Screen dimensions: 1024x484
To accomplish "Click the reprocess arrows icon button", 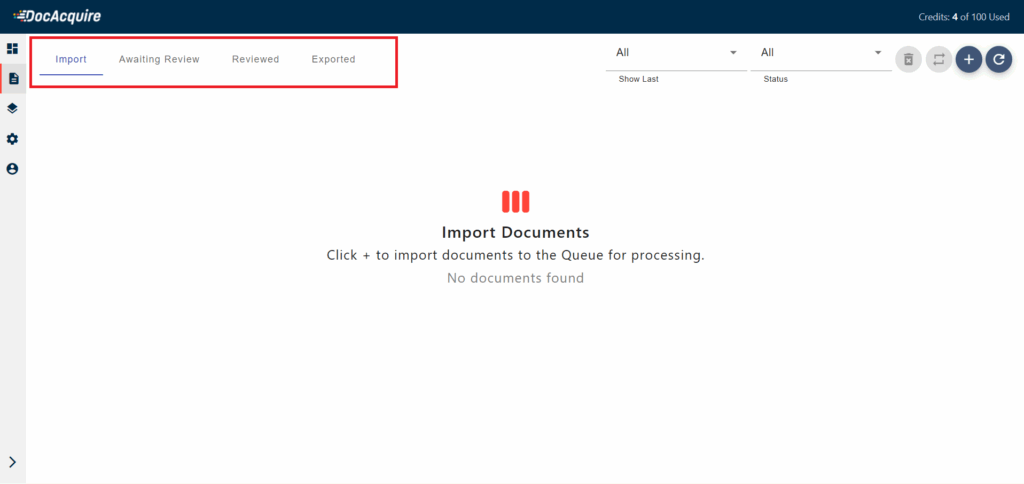I will pos(938,60).
